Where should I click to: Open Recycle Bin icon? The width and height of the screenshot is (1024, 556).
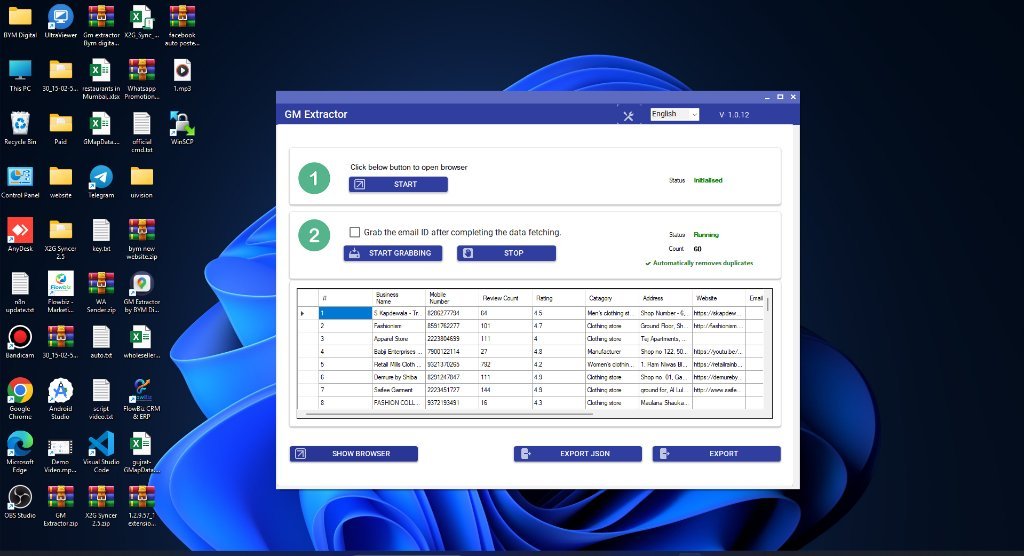pyautogui.click(x=20, y=129)
